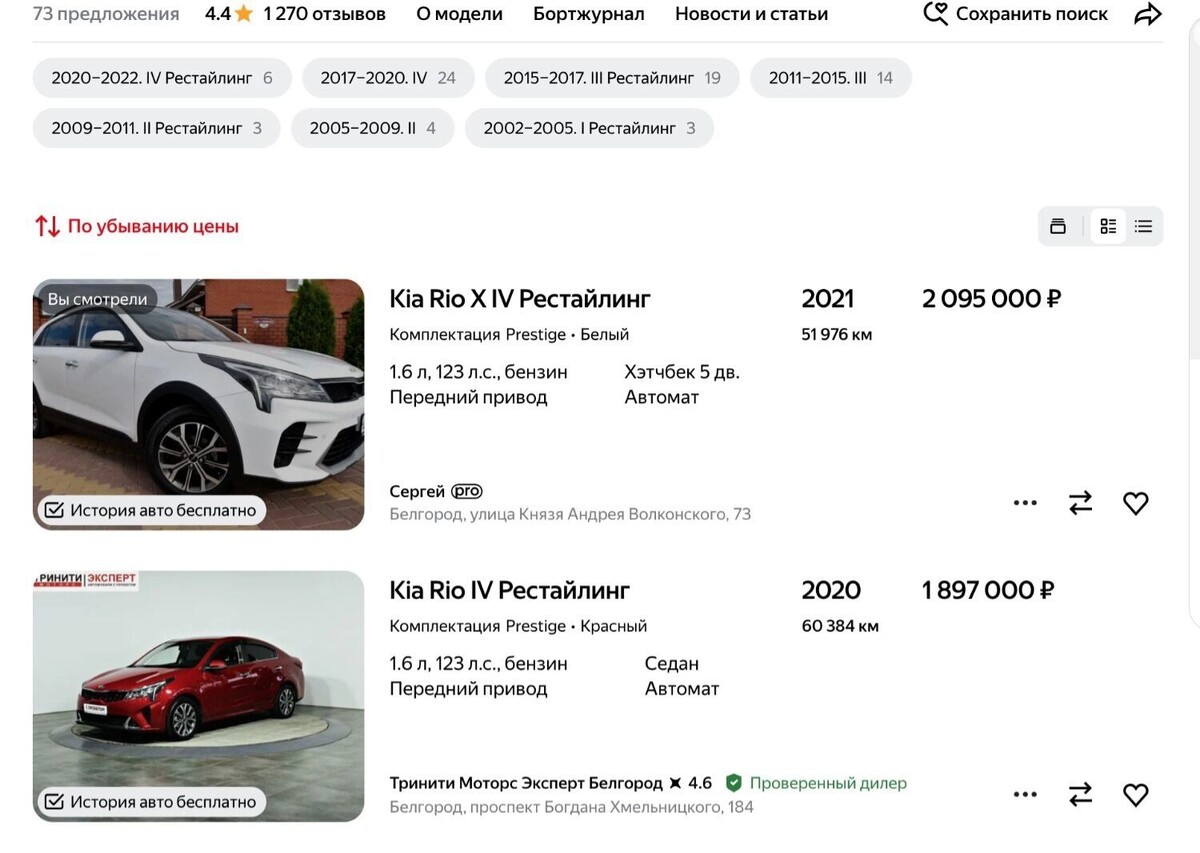Click the 73 предложения tab
This screenshot has height=853, width=1200.
click(106, 14)
